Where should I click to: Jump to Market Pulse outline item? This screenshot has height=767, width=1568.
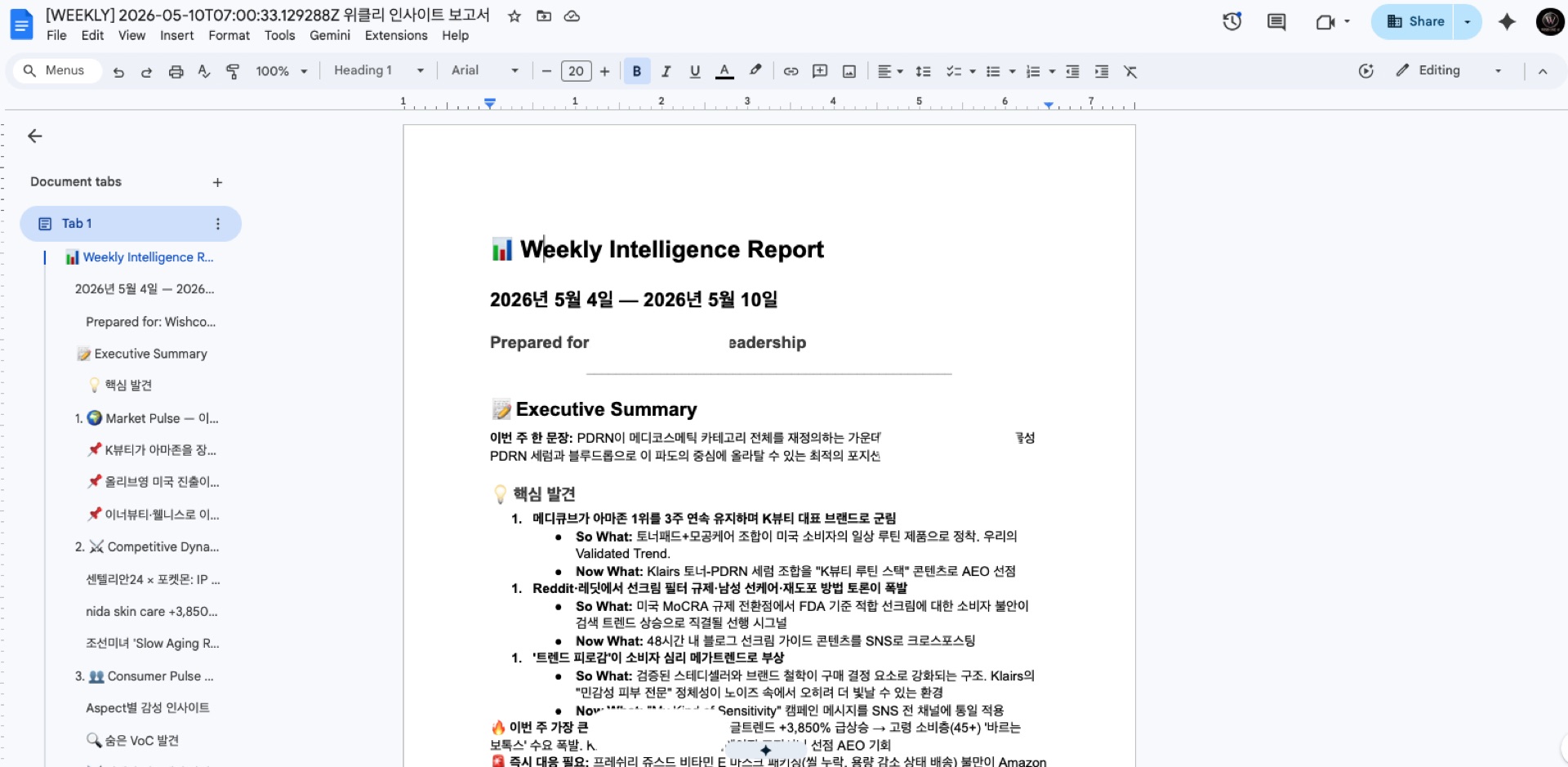147,418
